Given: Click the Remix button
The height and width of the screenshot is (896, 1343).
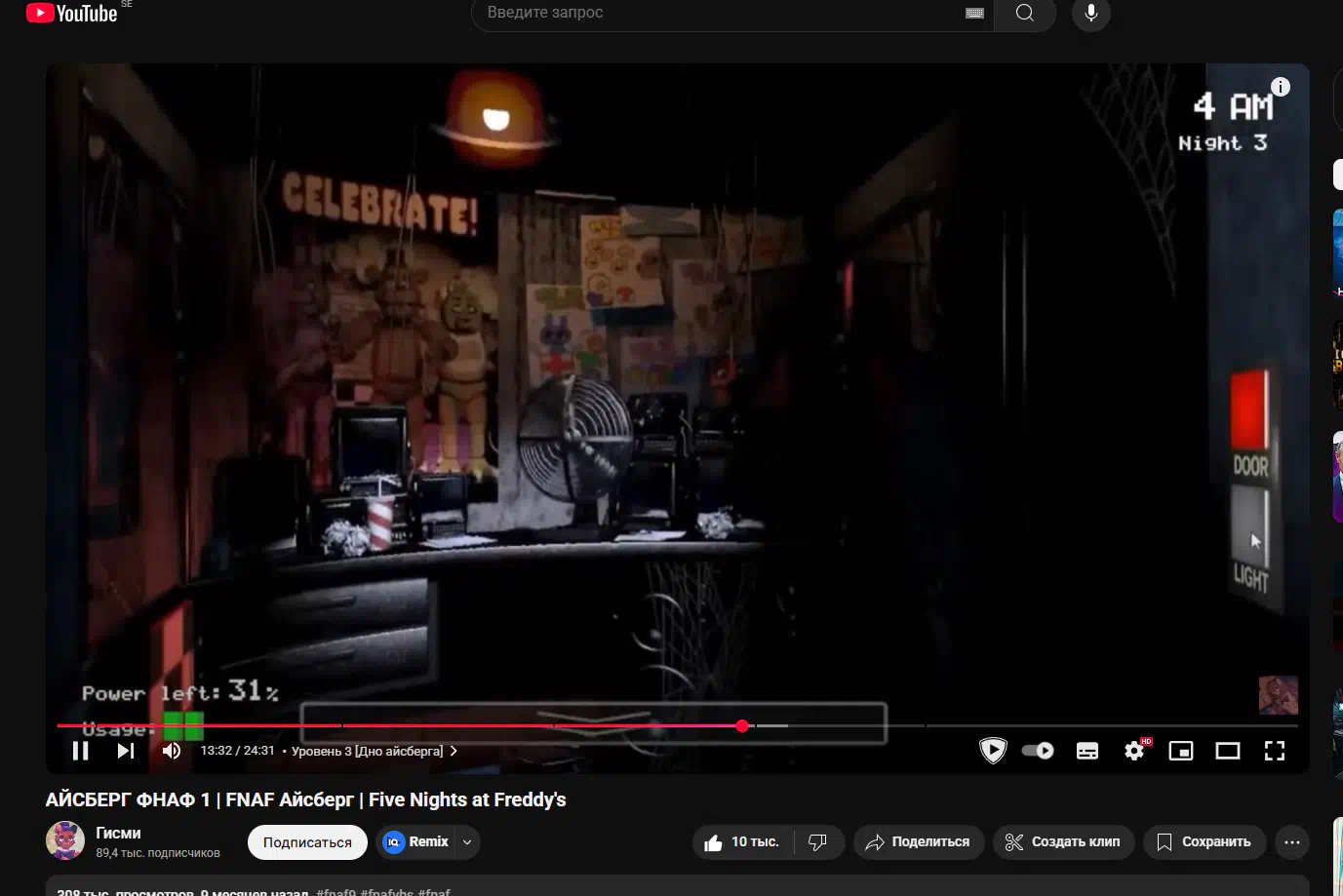Looking at the screenshot, I should click(x=416, y=842).
